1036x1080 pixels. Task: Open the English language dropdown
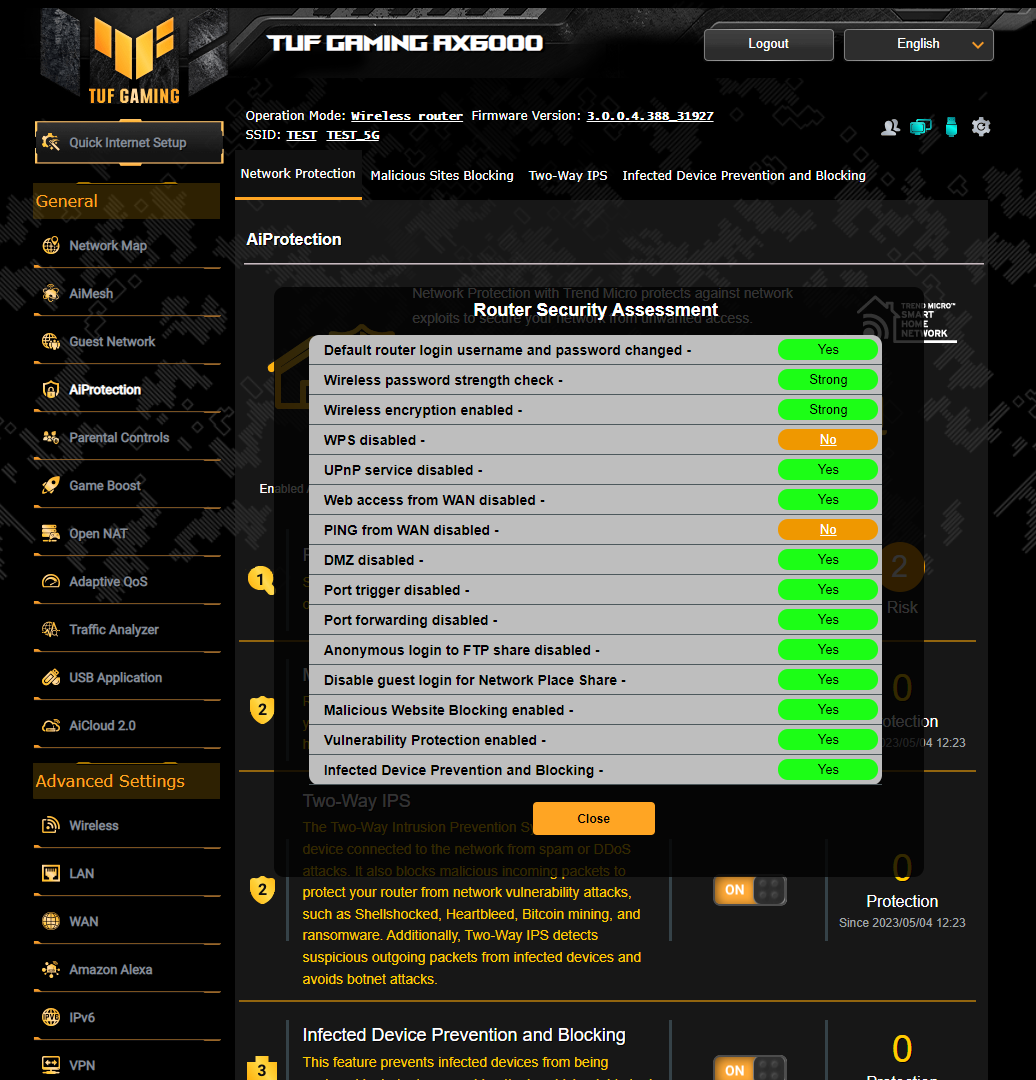pyautogui.click(x=918, y=44)
